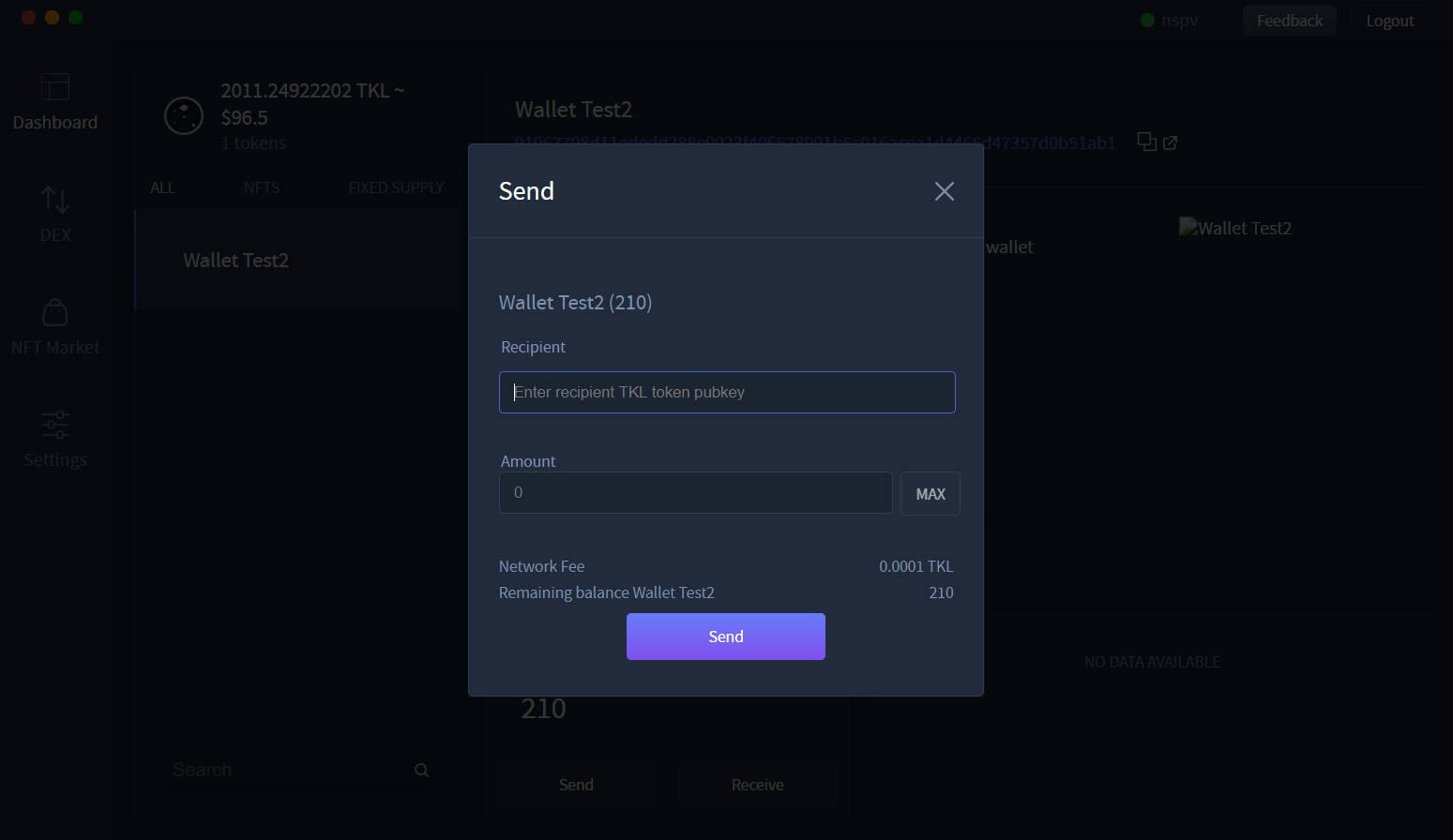1453x840 pixels.
Task: Click the 1 tokens count text
Action: point(253,143)
